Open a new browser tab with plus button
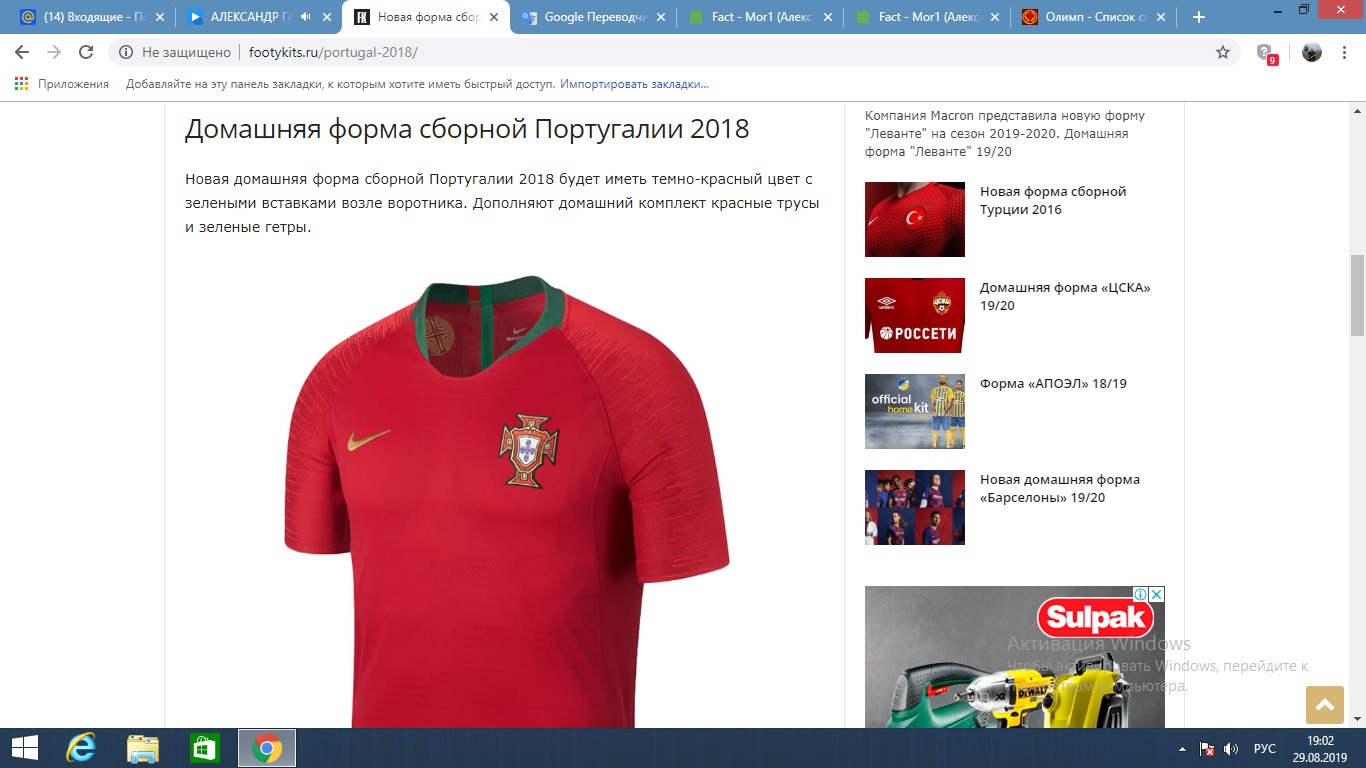The width and height of the screenshot is (1366, 768). pos(1199,17)
